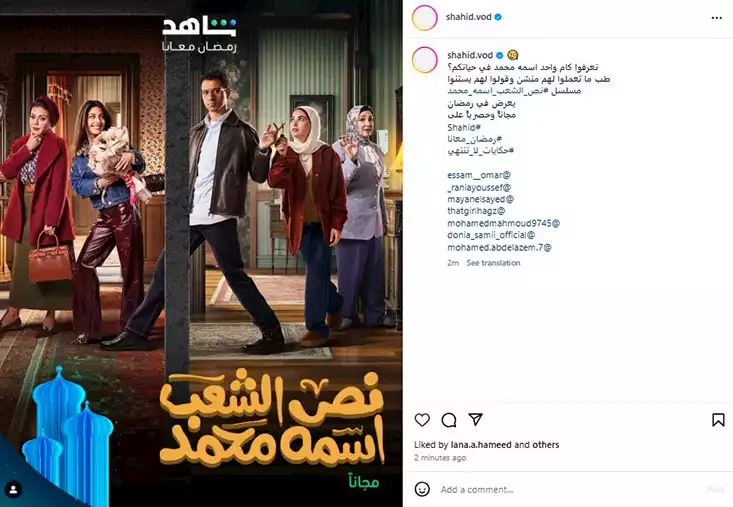Open comments via speech bubble icon
Viewport: 733px width, 507px height.
pos(449,420)
